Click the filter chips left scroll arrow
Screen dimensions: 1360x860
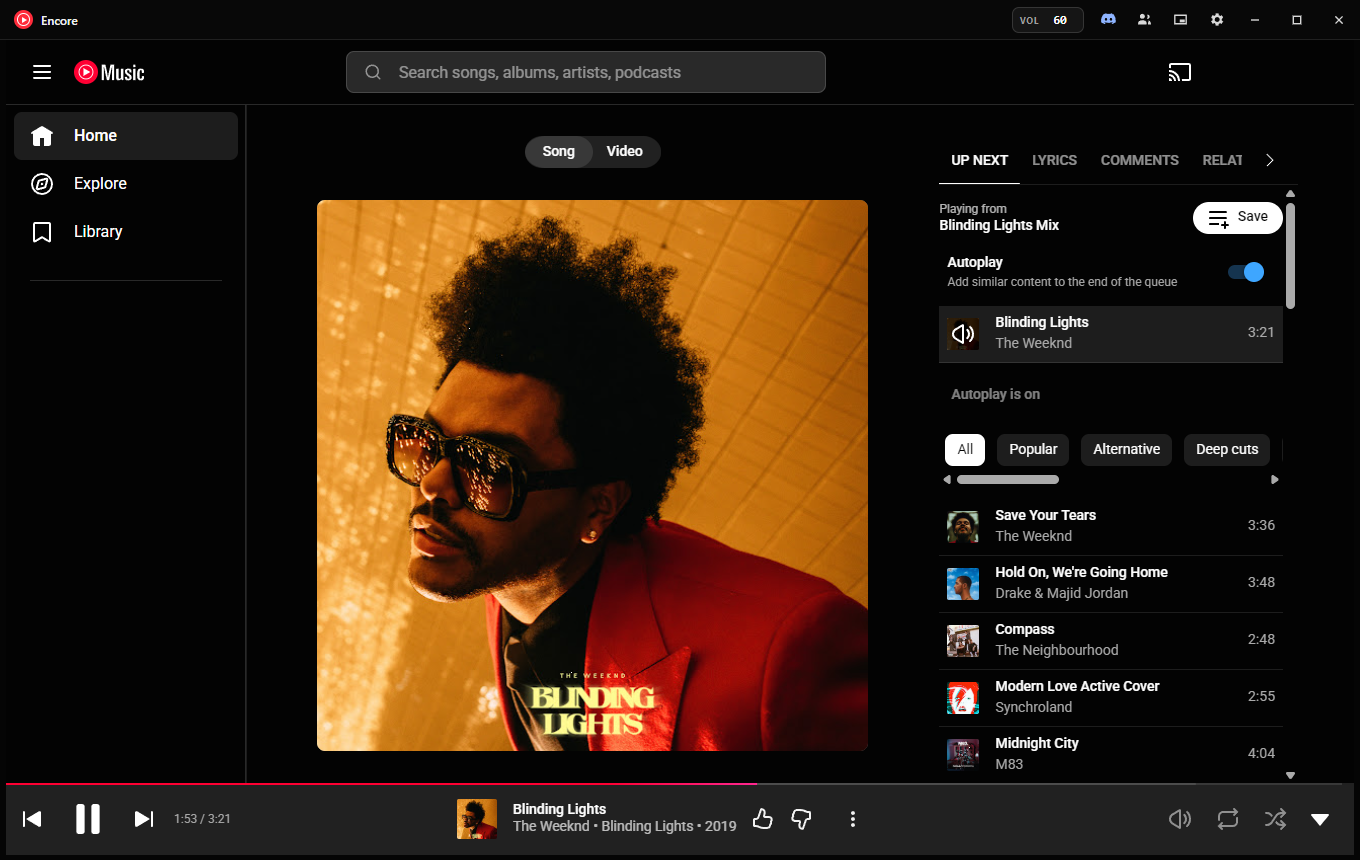(947, 480)
